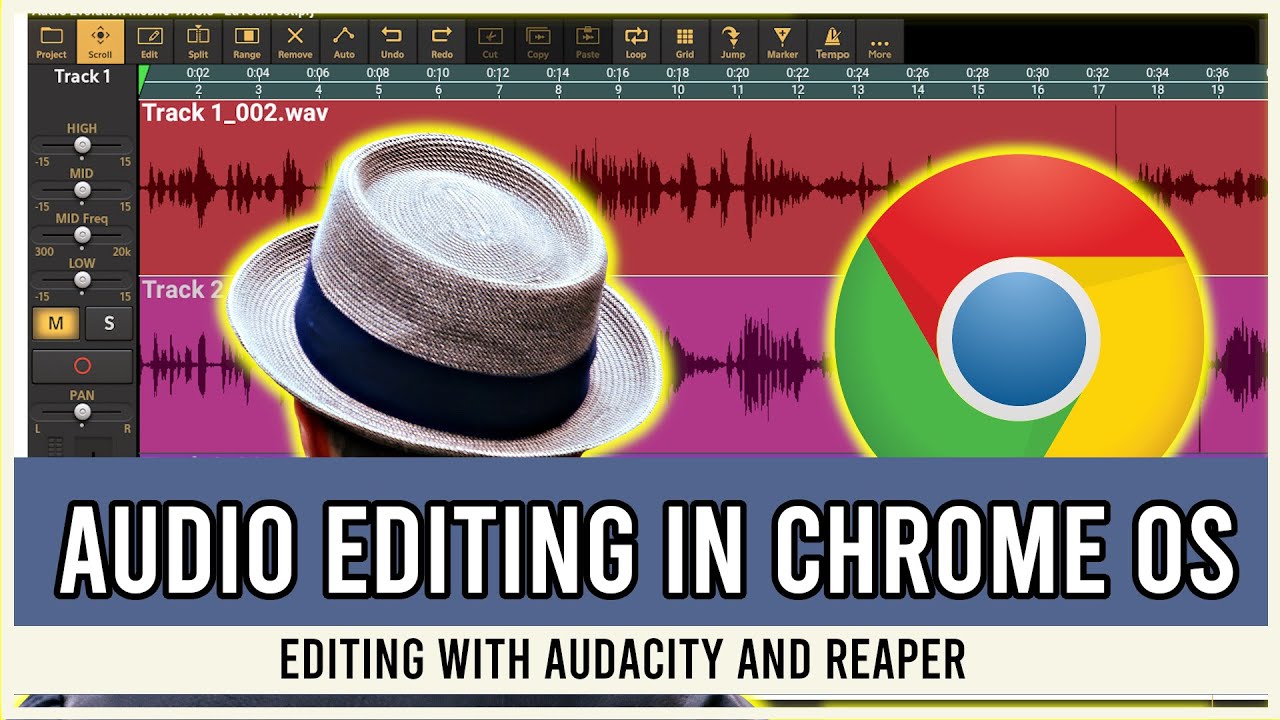
Task: Arm Track 1 with the record button
Action: [x=82, y=366]
